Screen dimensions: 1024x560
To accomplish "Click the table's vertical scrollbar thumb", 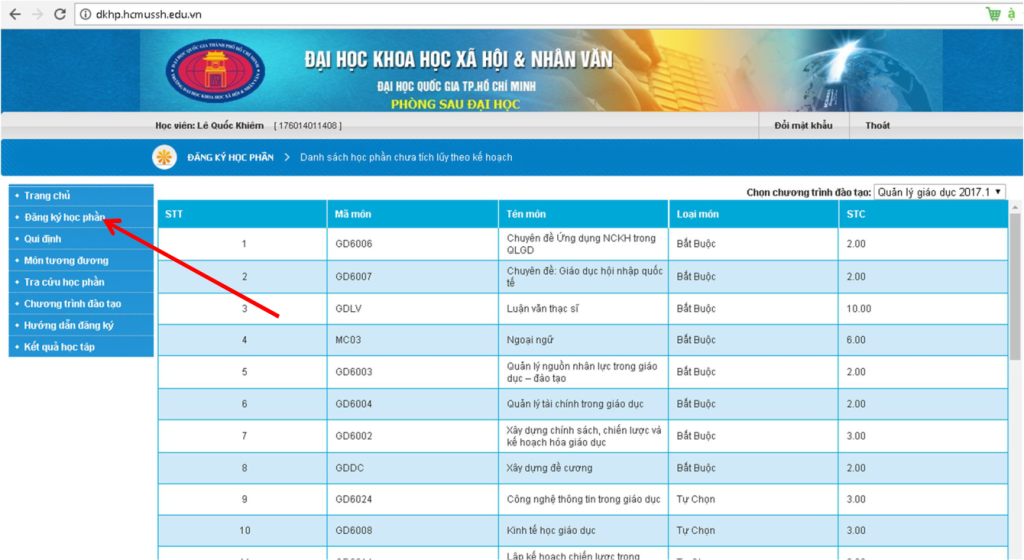I will tap(1015, 286).
